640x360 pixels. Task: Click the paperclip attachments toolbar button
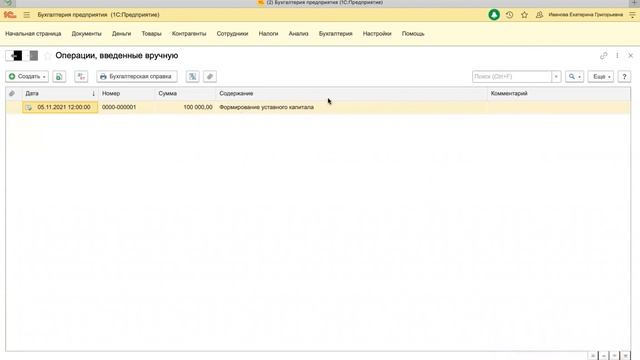210,76
